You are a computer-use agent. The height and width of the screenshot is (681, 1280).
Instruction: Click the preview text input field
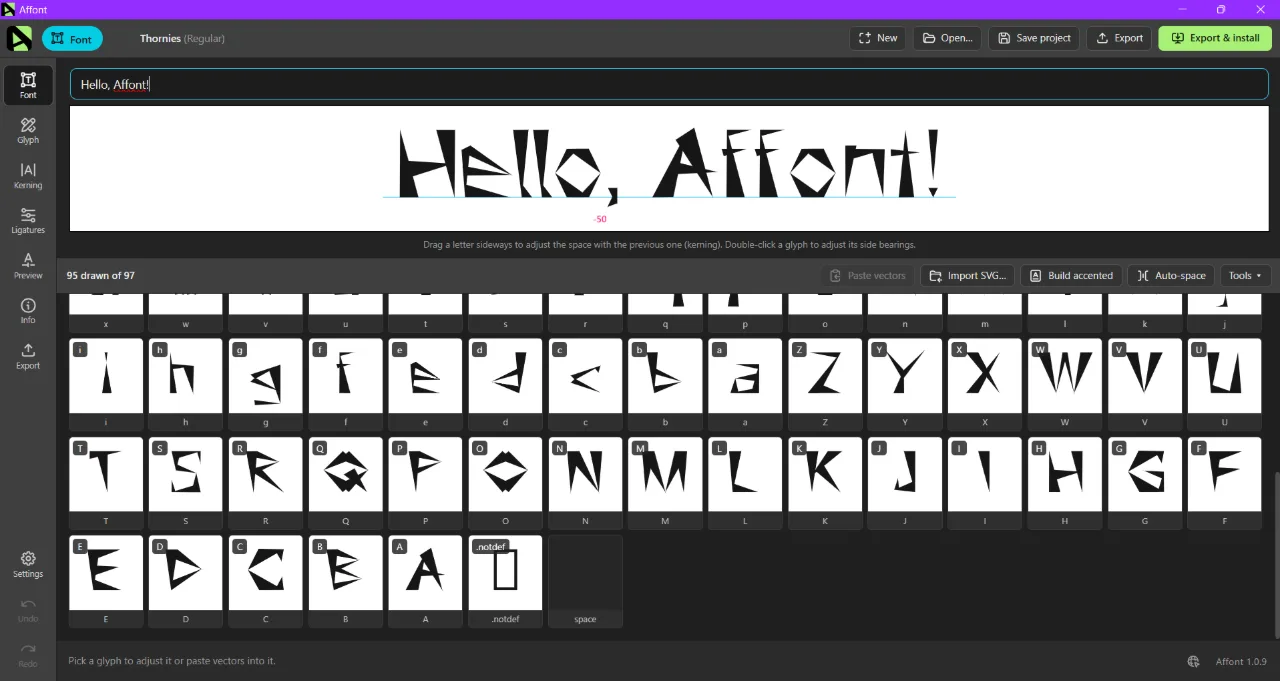[x=669, y=84]
